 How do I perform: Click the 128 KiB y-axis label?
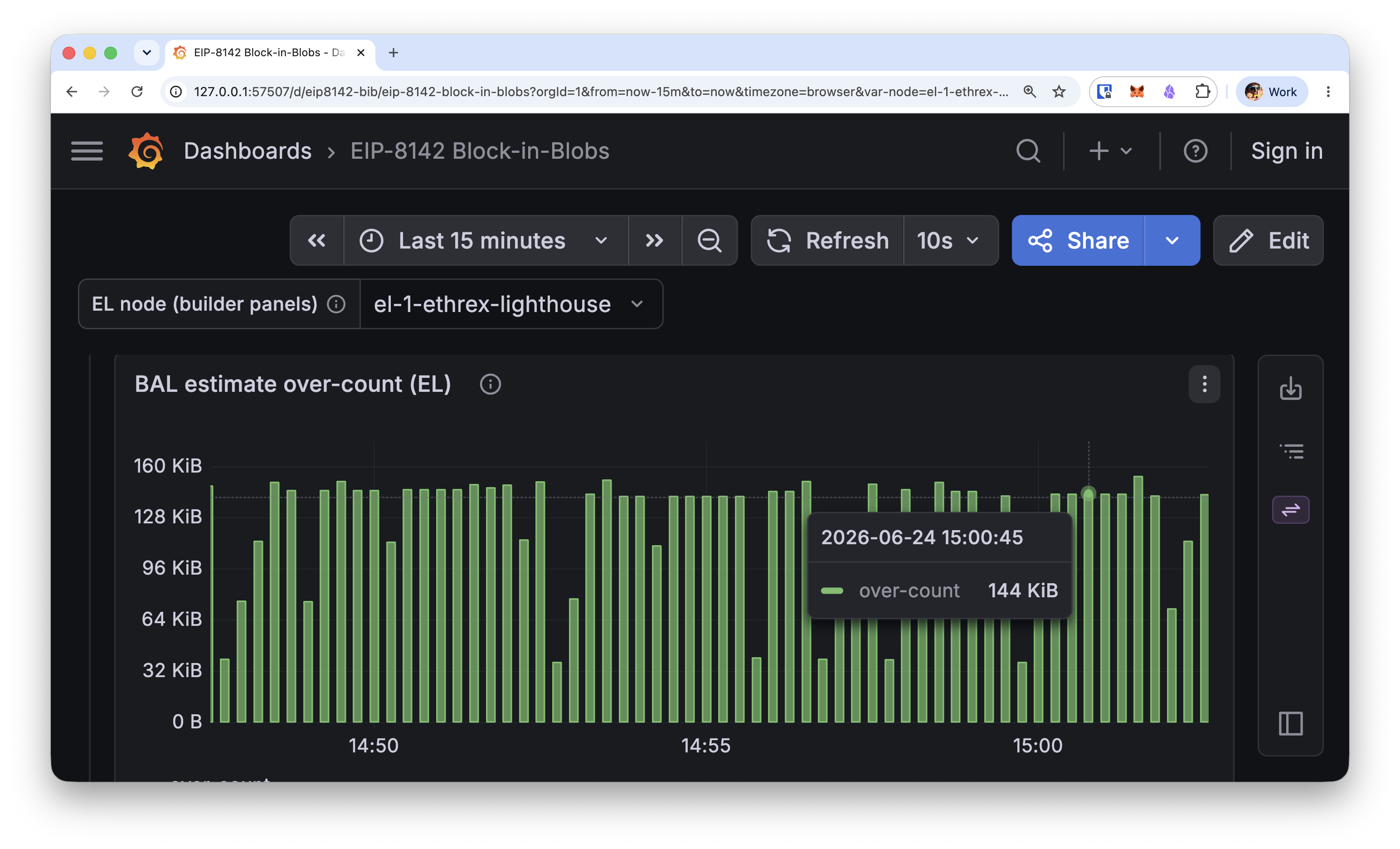168,517
